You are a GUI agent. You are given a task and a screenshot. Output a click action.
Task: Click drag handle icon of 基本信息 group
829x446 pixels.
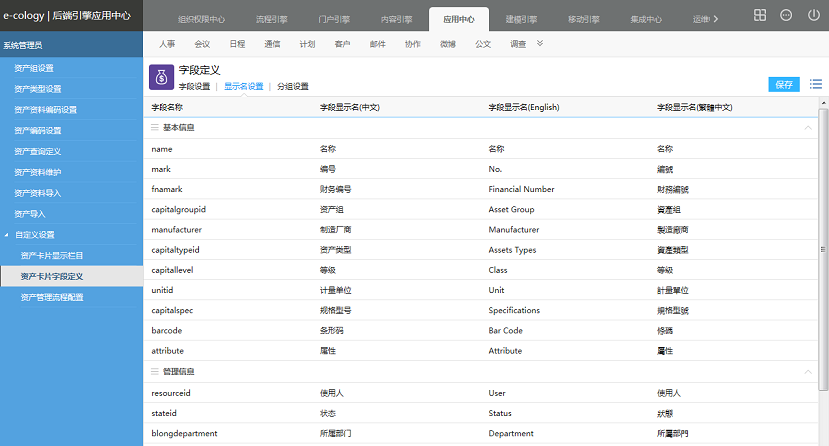coord(155,127)
